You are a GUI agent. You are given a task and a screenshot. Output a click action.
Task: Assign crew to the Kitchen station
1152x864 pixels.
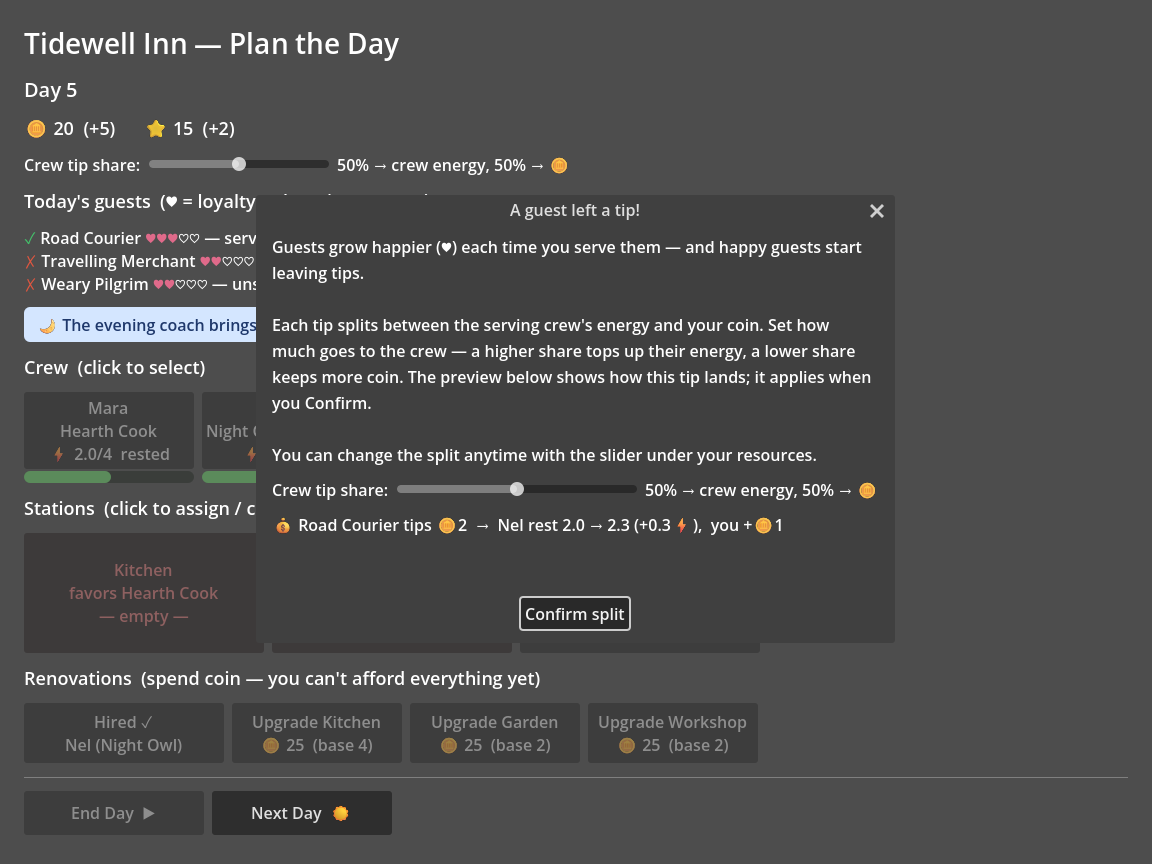[143, 593]
